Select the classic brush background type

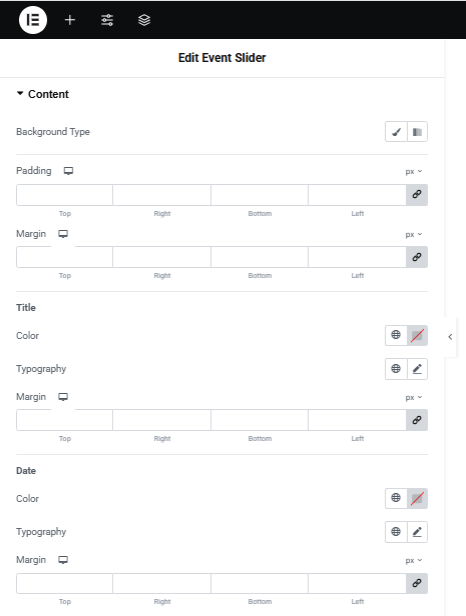pos(396,132)
